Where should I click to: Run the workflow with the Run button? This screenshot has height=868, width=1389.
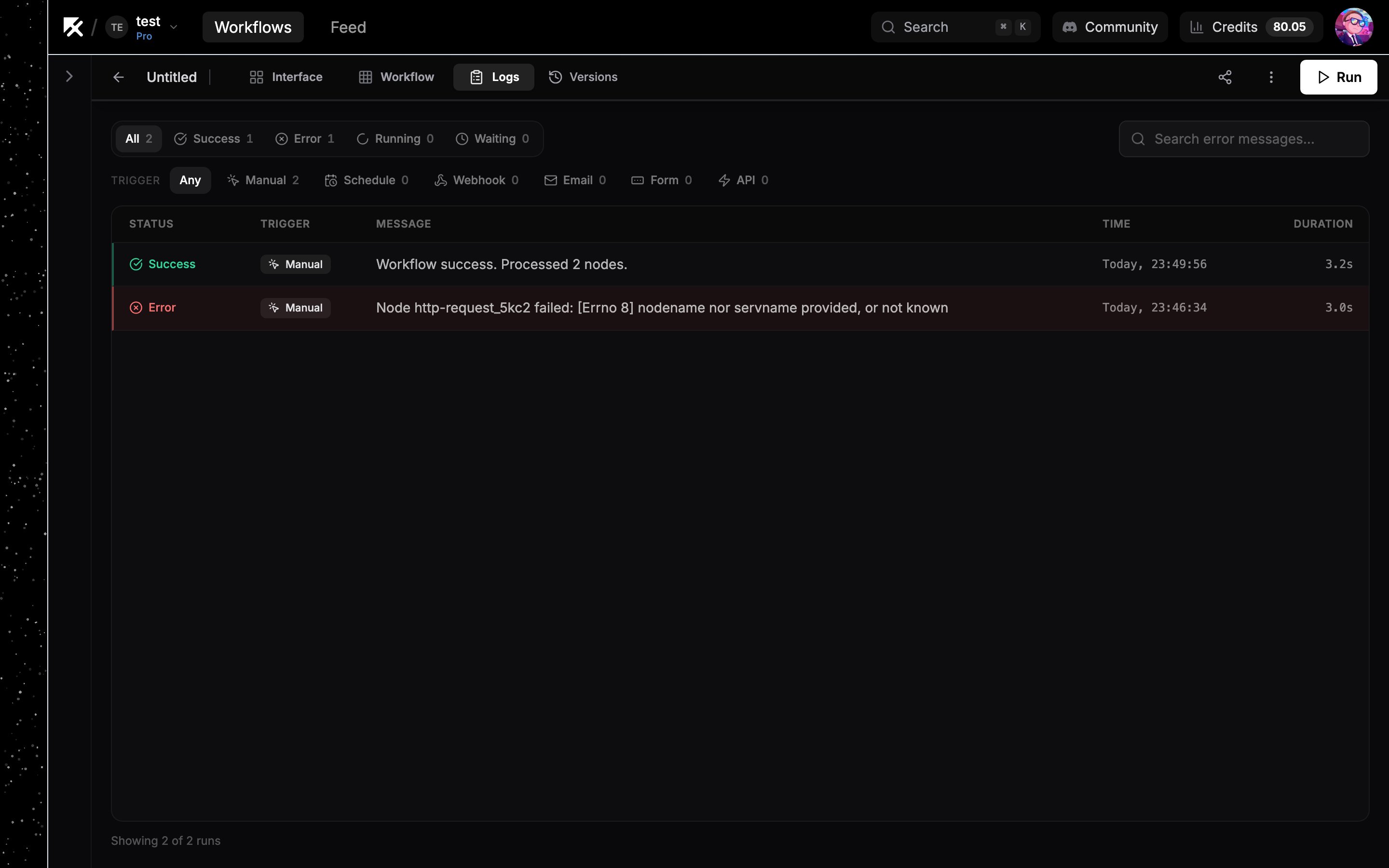1338,77
